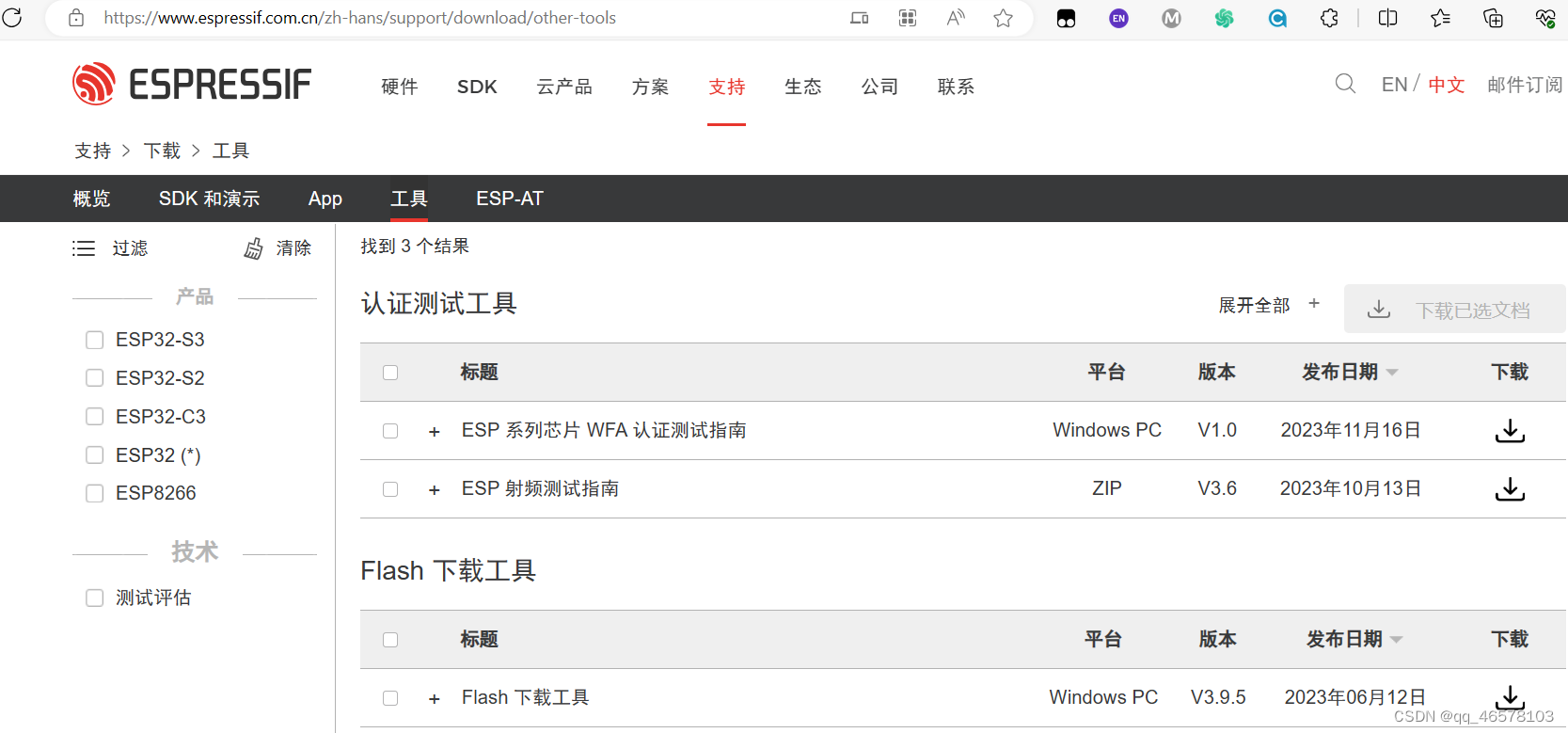This screenshot has height=733, width=1568.
Task: Click the browser address bar URL
Action: (x=359, y=18)
